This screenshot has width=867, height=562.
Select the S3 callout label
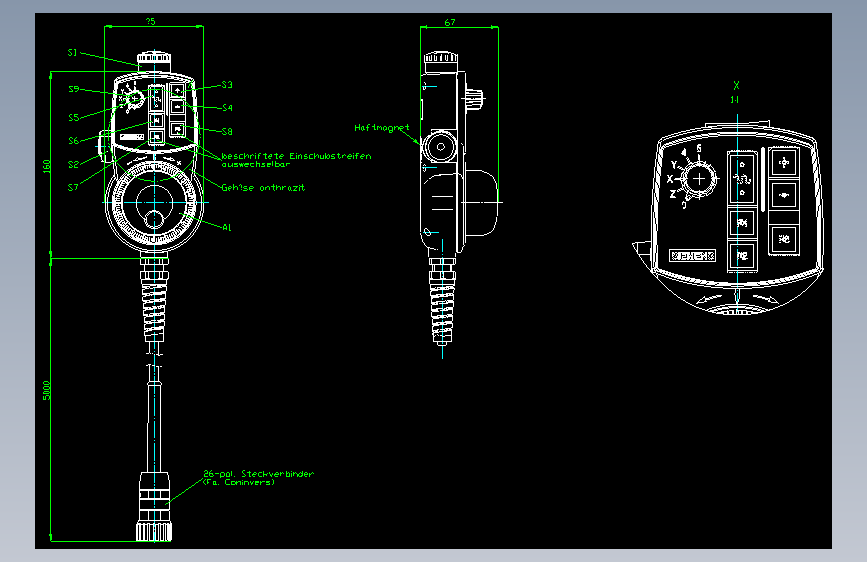227,85
